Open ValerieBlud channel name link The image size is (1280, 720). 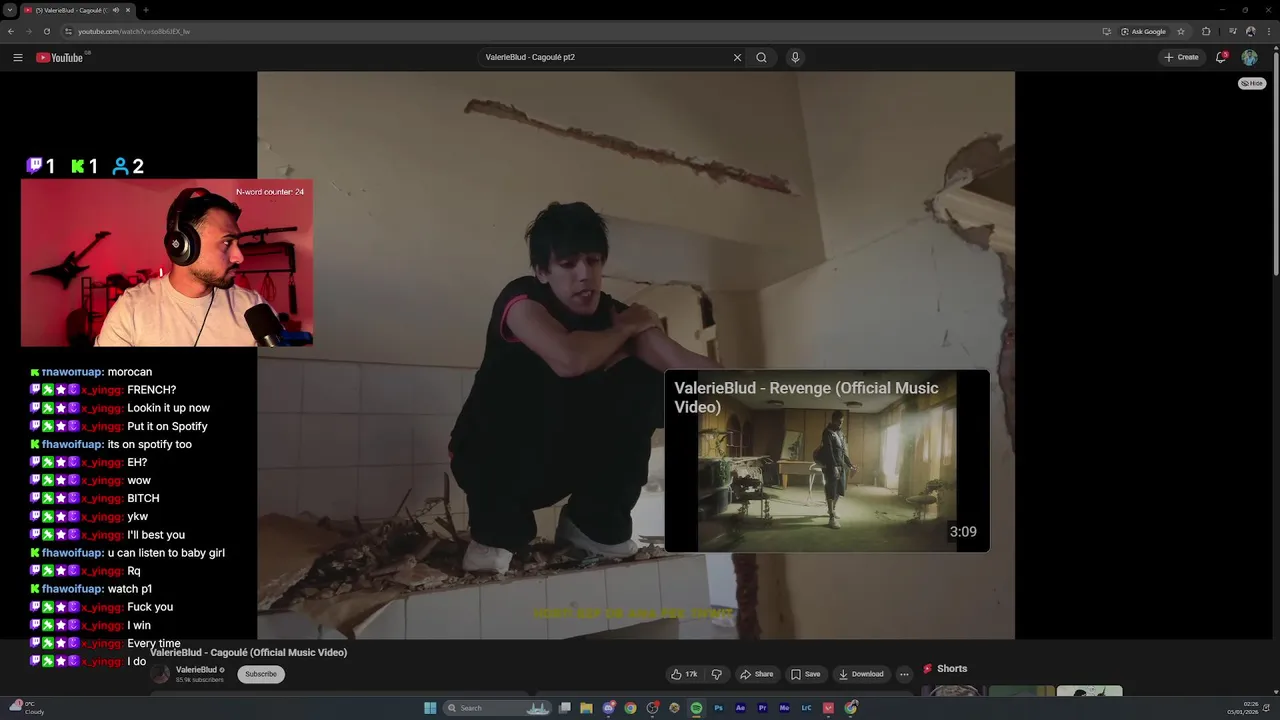point(196,670)
